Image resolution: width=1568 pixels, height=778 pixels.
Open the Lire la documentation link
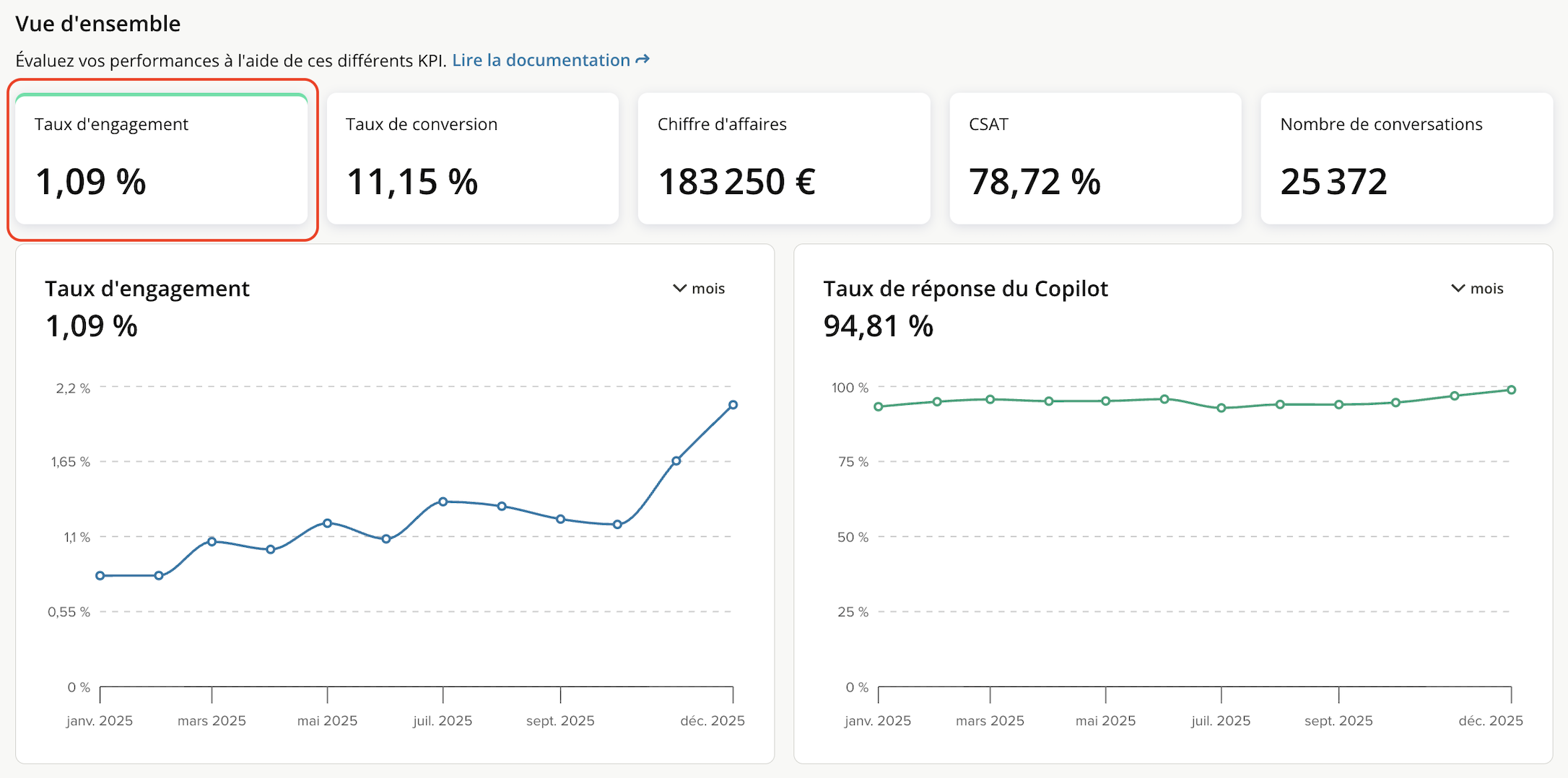(541, 61)
